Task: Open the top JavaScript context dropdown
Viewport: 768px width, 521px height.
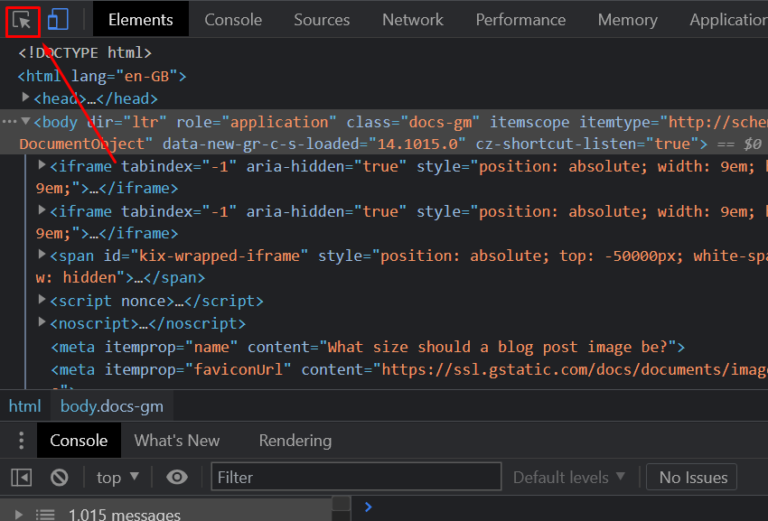Action: pos(118,477)
